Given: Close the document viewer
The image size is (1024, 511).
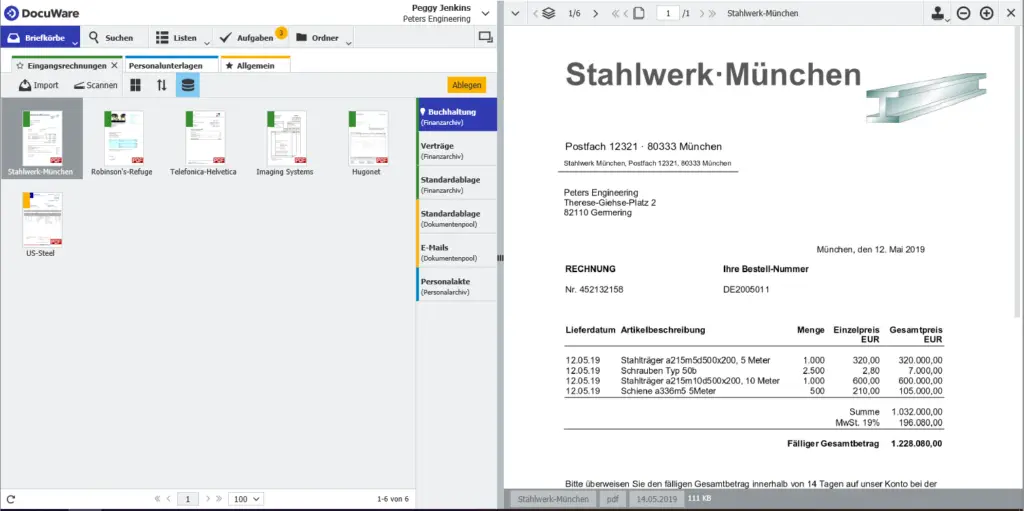Looking at the screenshot, I should click(1010, 13).
